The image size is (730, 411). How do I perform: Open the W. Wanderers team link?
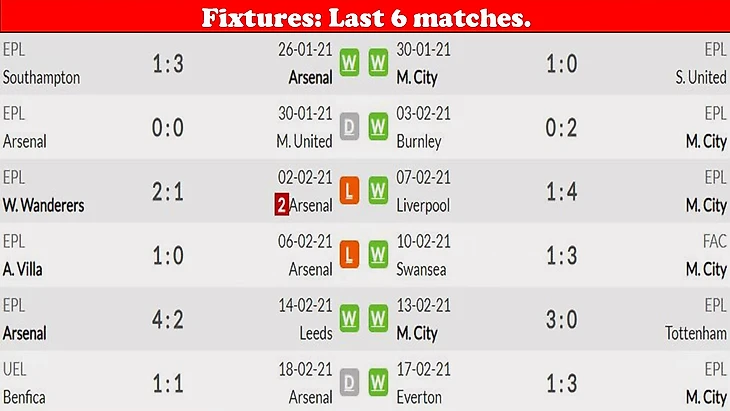click(44, 205)
